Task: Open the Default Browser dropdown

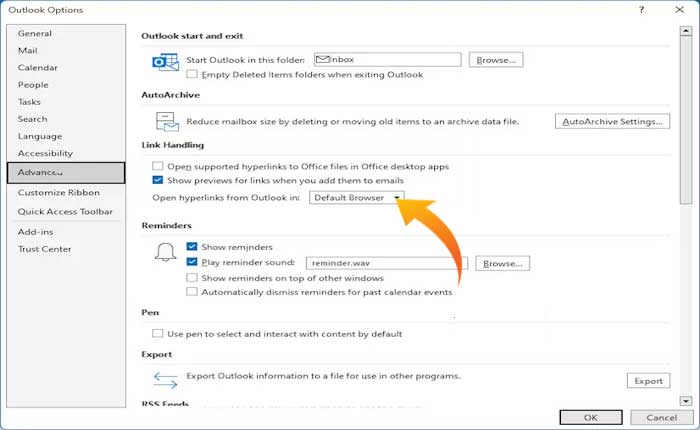Action: coord(357,198)
